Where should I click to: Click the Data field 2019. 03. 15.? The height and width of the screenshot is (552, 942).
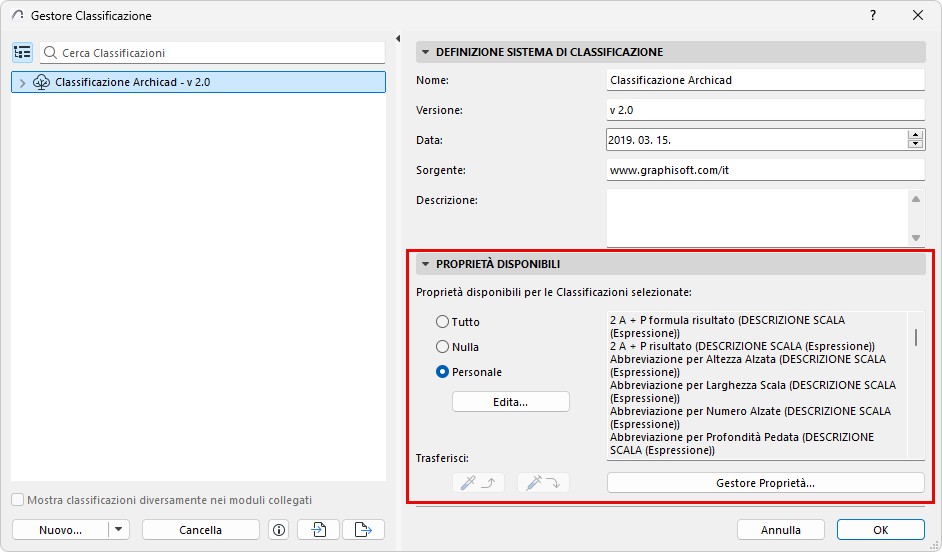coord(757,140)
